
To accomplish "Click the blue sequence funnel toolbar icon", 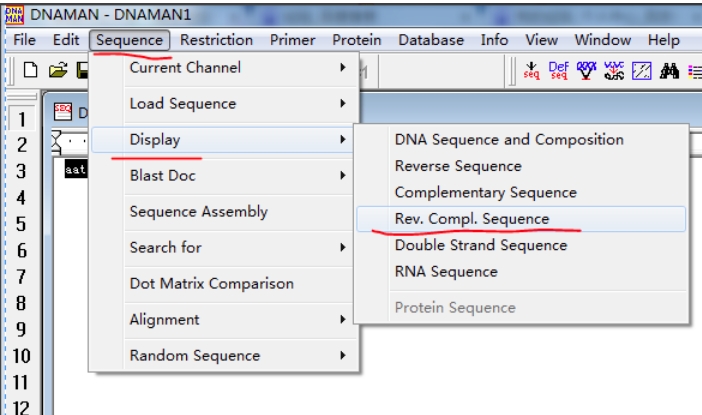I will pyautogui.click(x=586, y=71).
